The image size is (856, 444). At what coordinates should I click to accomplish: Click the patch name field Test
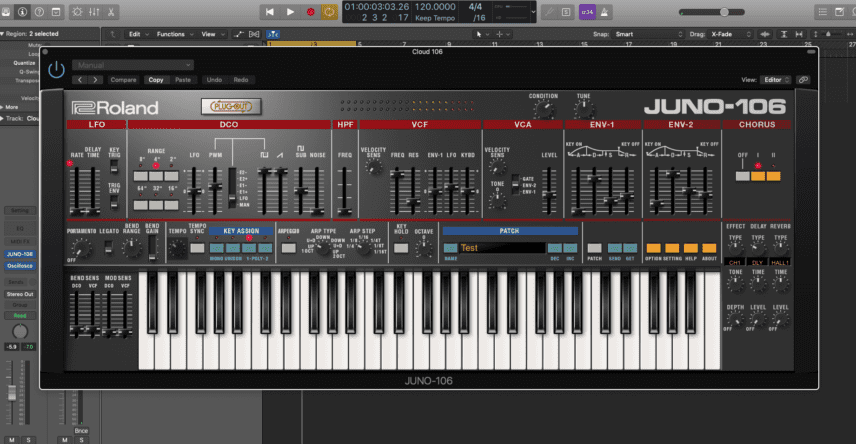click(x=502, y=248)
